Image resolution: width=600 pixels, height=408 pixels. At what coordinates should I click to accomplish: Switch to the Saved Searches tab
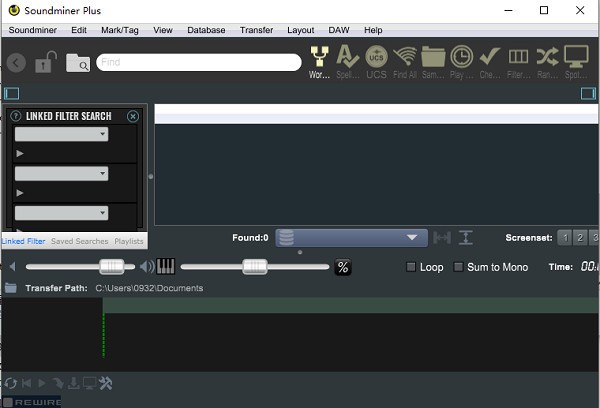[x=79, y=241]
